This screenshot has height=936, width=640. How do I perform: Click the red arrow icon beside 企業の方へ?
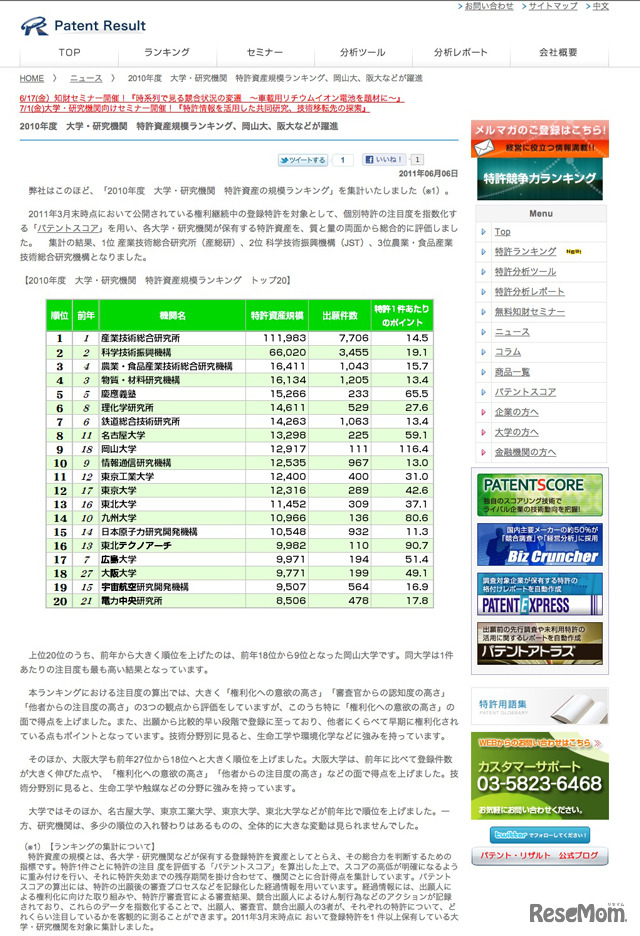point(484,412)
